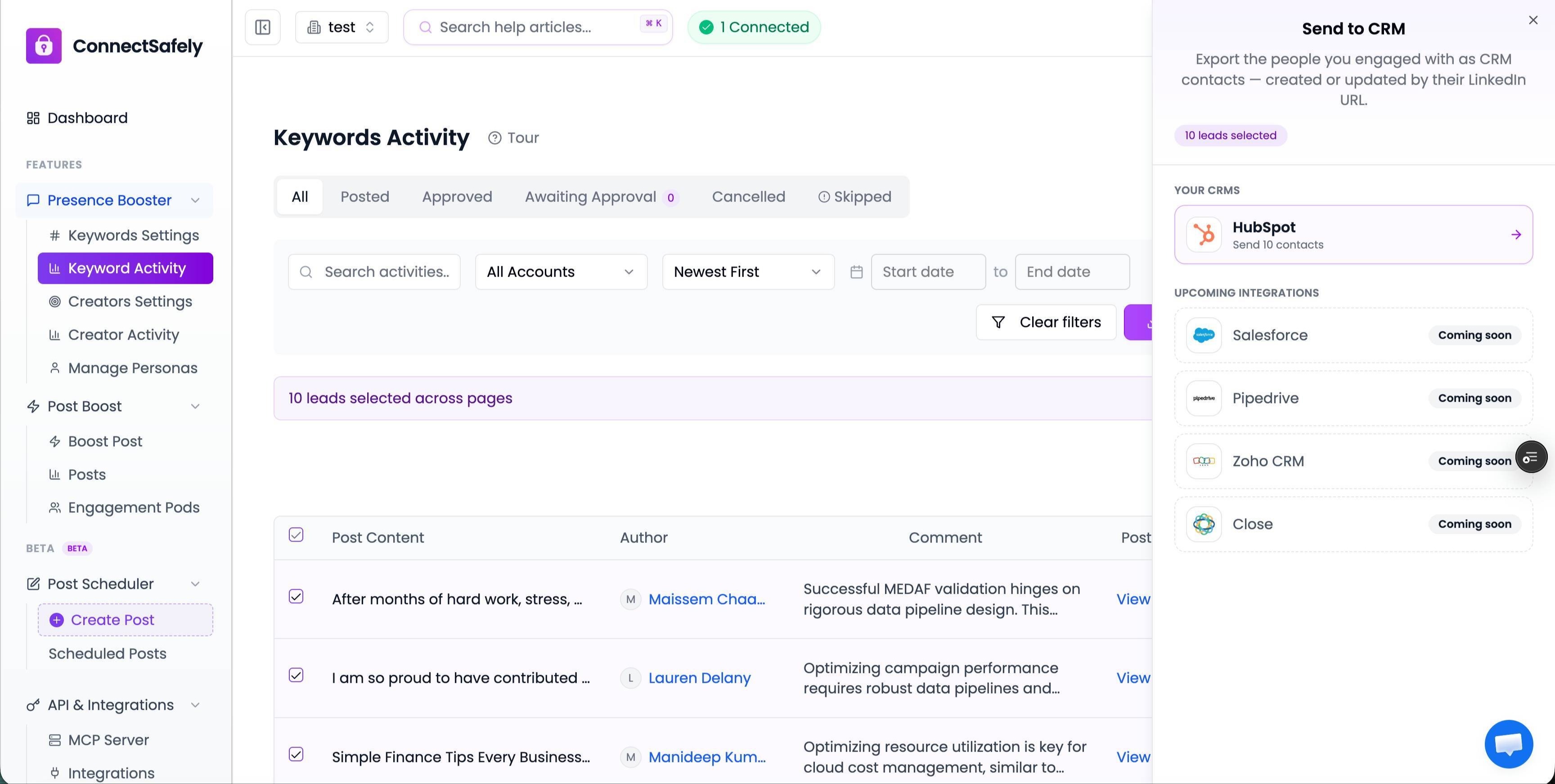Collapse the Post Scheduler section chevron
The image size is (1555, 784).
click(x=195, y=584)
